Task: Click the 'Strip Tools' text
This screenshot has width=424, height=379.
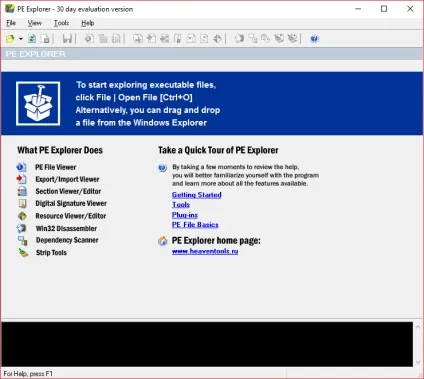Action: click(51, 253)
